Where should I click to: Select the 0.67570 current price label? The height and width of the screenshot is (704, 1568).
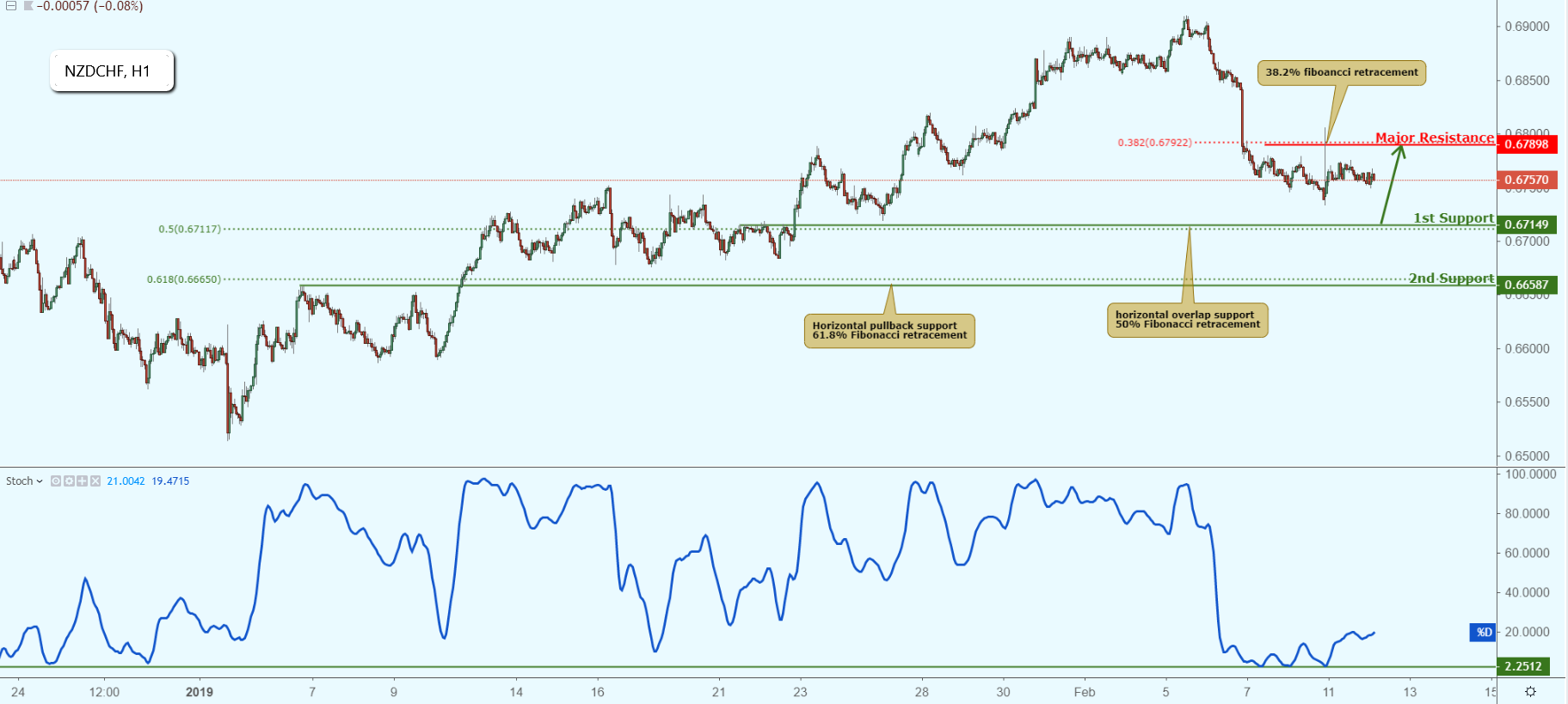click(1527, 180)
